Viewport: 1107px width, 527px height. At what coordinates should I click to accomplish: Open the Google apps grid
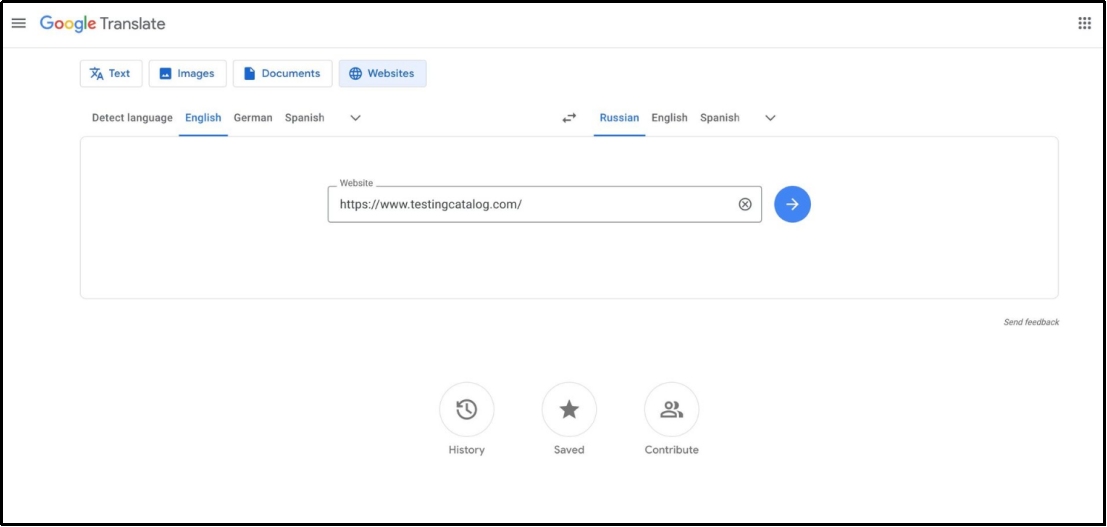tap(1084, 23)
